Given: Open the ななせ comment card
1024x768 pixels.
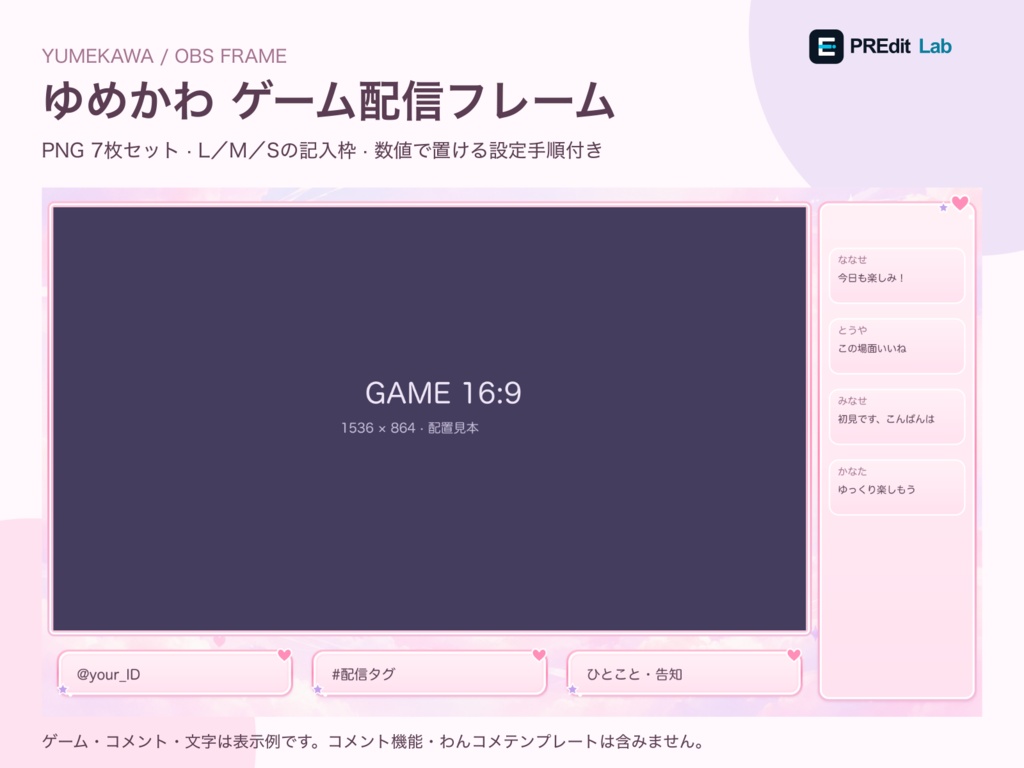Looking at the screenshot, I should [897, 275].
